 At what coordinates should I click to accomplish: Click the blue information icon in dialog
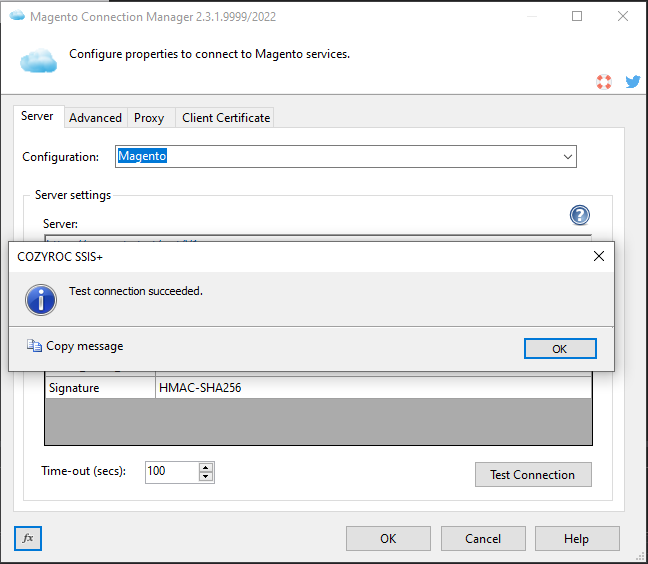point(41,300)
